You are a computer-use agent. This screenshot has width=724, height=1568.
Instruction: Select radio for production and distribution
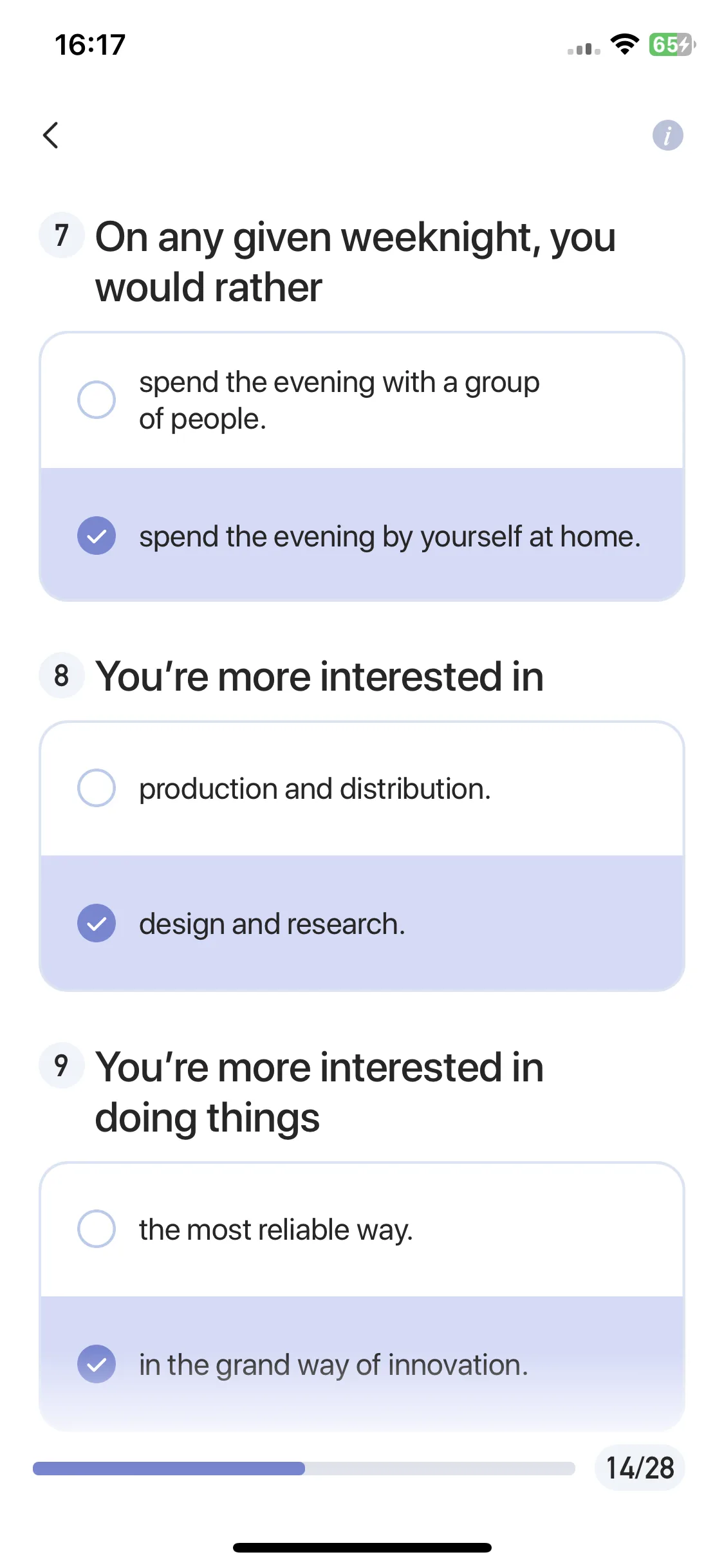97,788
